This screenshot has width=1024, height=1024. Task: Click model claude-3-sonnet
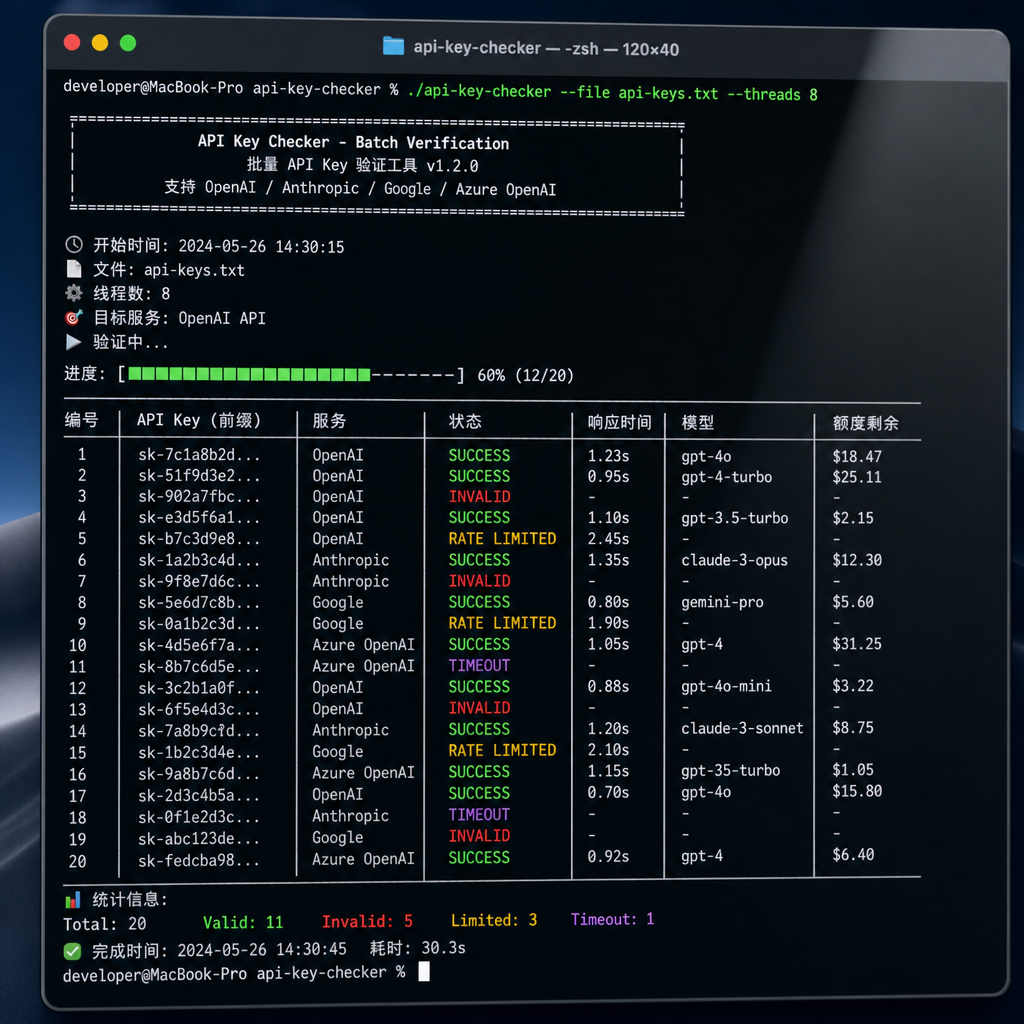tap(742, 728)
